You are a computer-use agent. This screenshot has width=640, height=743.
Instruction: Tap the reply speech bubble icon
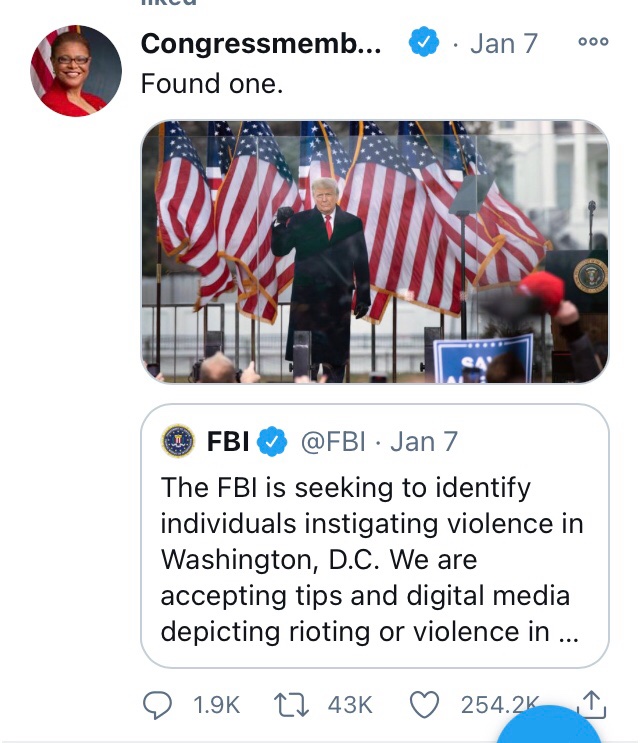click(158, 705)
